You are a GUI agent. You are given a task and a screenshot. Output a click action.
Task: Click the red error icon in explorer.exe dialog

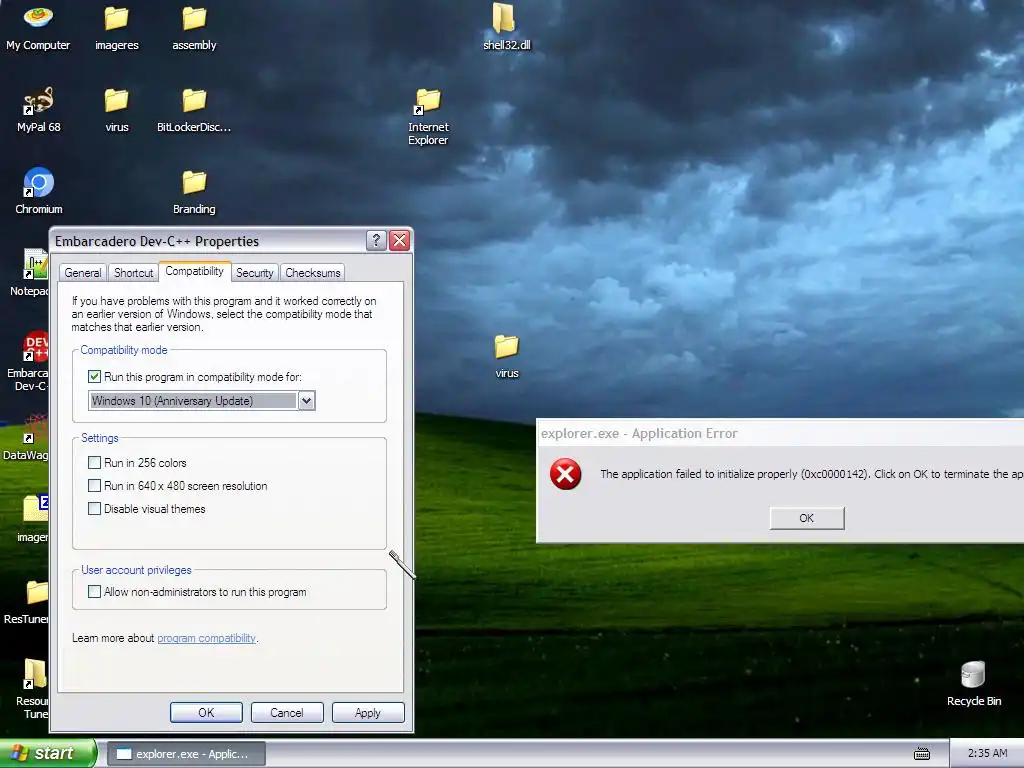click(x=566, y=474)
